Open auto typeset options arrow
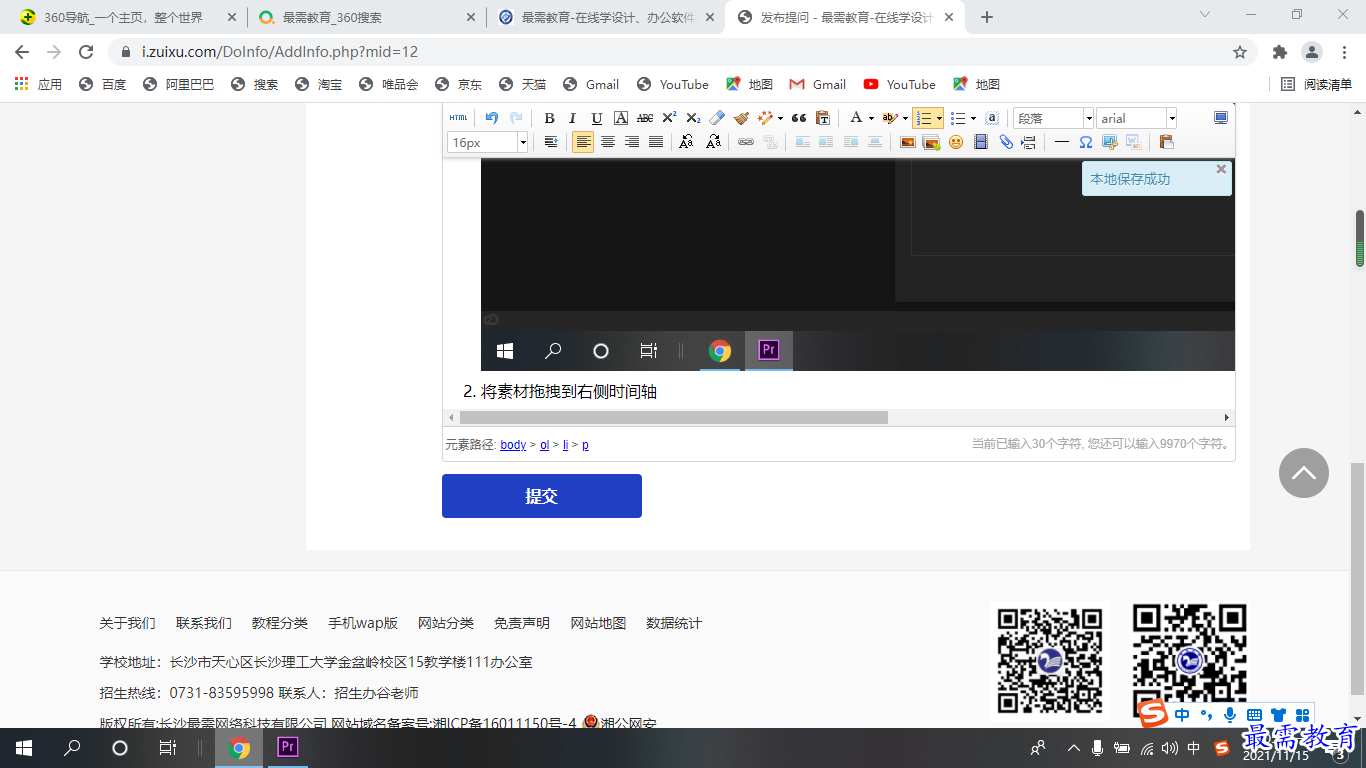The width and height of the screenshot is (1366, 768). point(780,118)
